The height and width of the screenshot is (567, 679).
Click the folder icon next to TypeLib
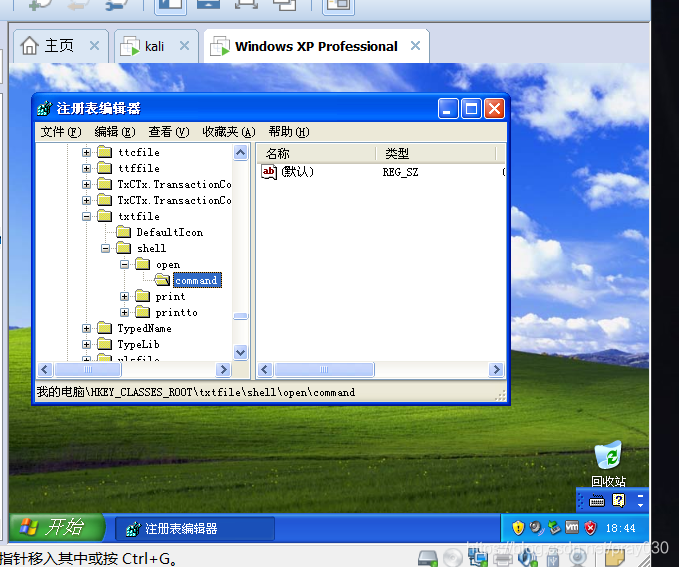[104, 344]
